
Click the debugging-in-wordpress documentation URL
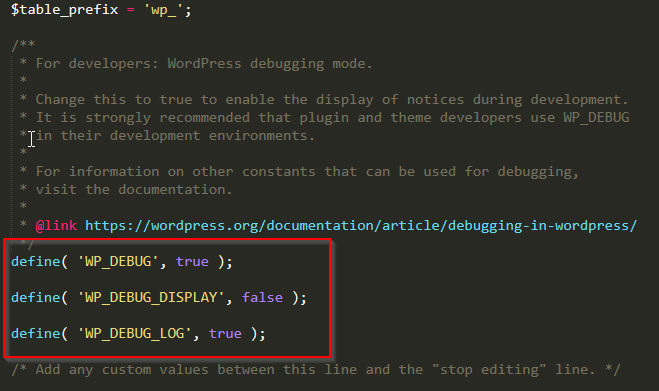pyautogui.click(x=361, y=226)
